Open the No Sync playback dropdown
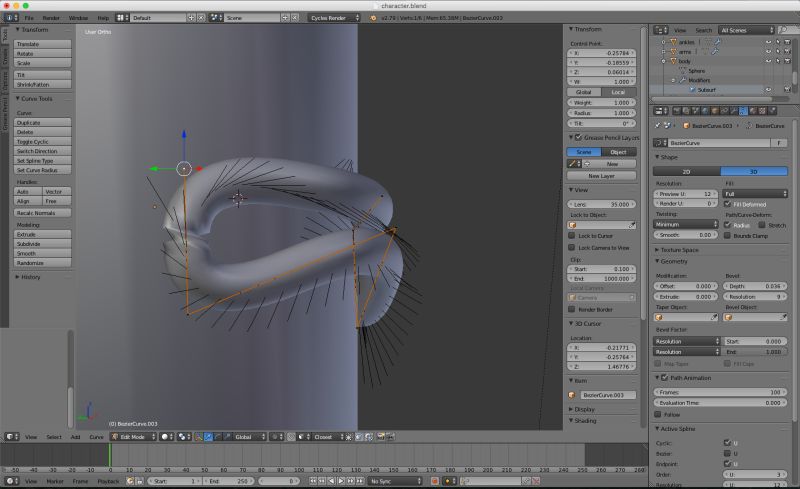 395,481
